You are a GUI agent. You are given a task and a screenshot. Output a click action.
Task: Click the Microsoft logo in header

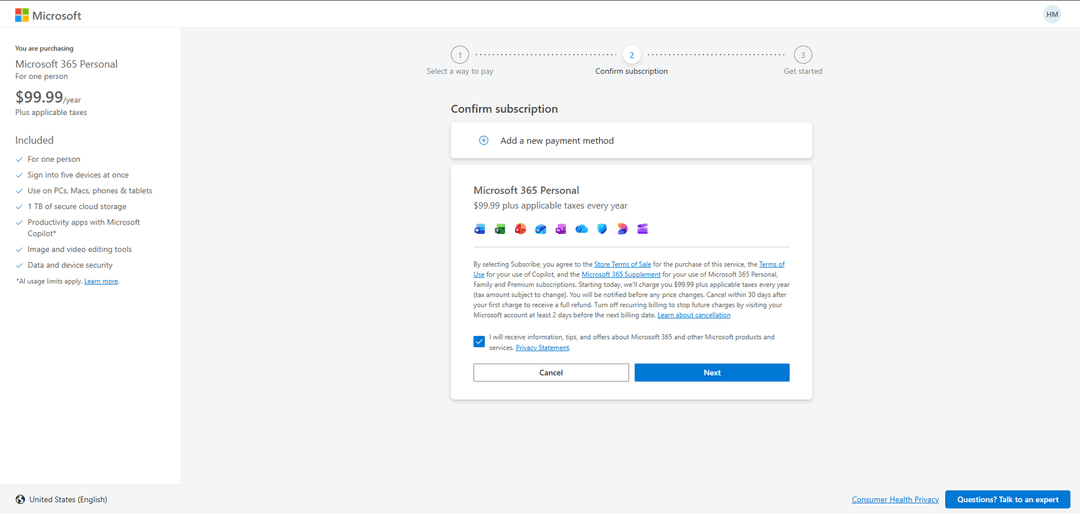click(48, 15)
